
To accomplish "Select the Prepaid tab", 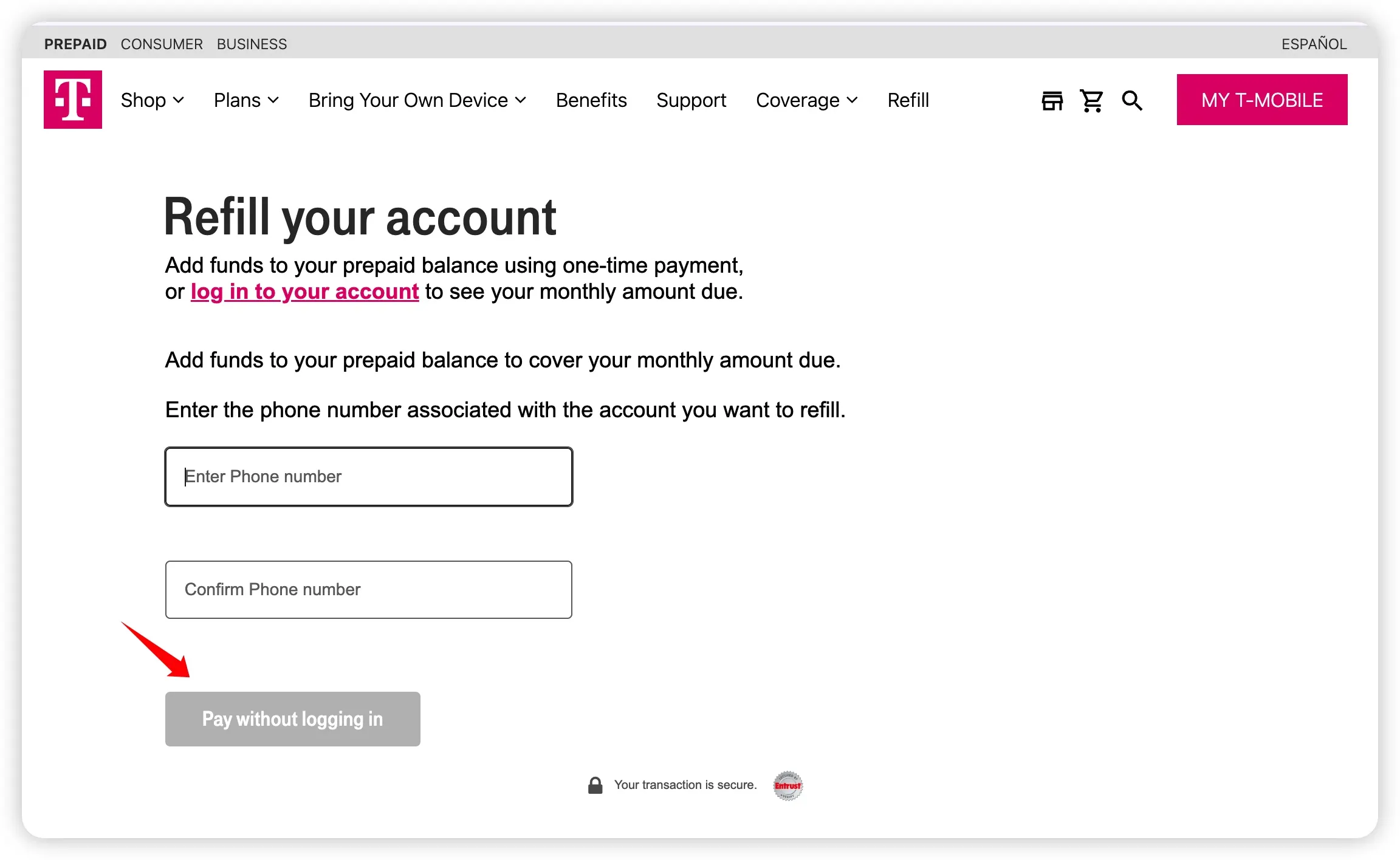I will [75, 44].
